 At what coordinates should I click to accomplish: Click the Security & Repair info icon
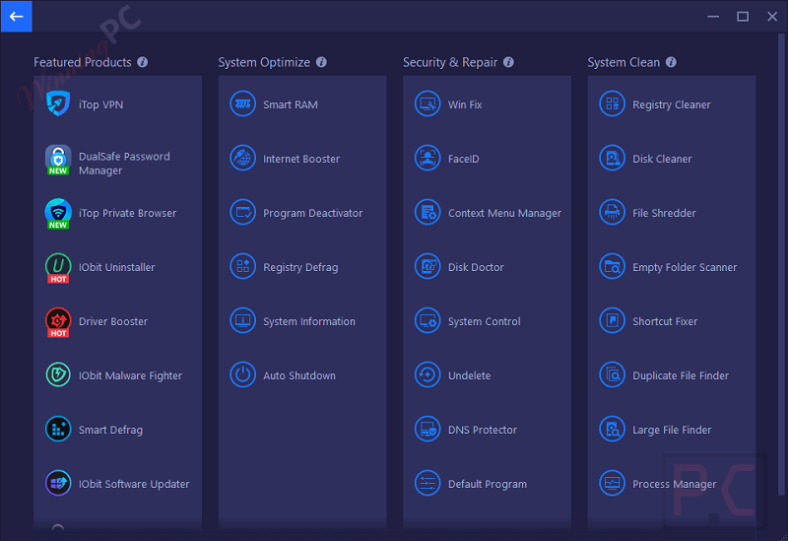coord(508,62)
